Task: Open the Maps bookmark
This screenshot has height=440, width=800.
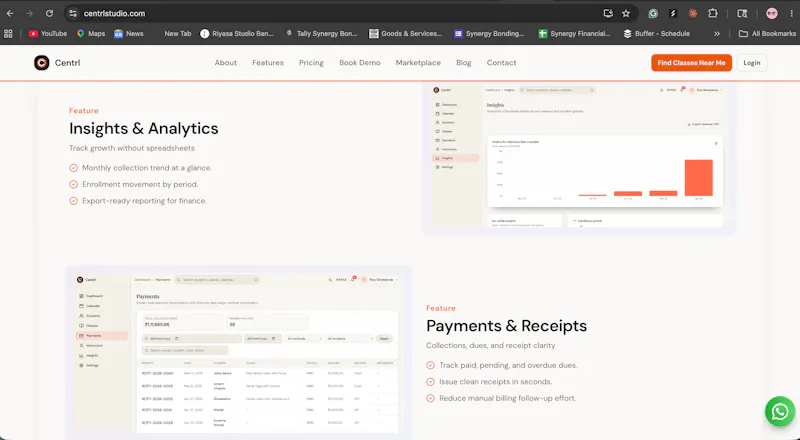Action: click(x=91, y=34)
